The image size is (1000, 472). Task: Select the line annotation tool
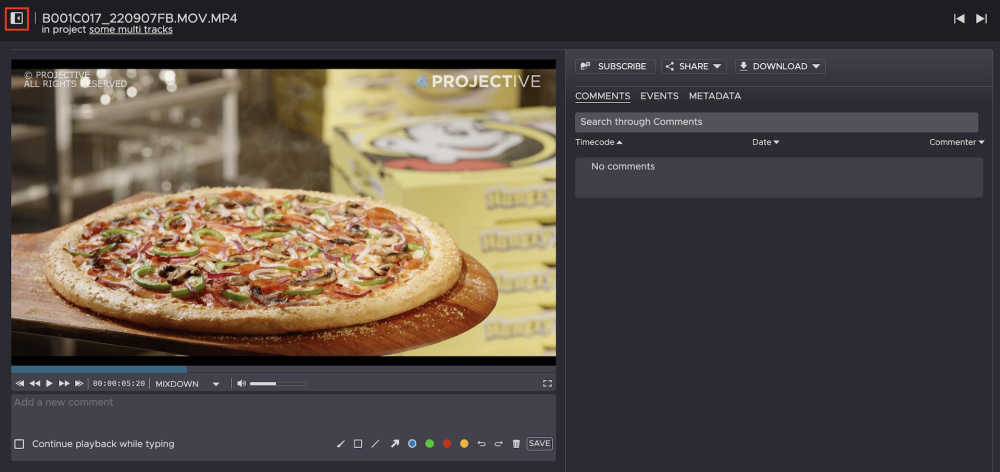tap(375, 444)
